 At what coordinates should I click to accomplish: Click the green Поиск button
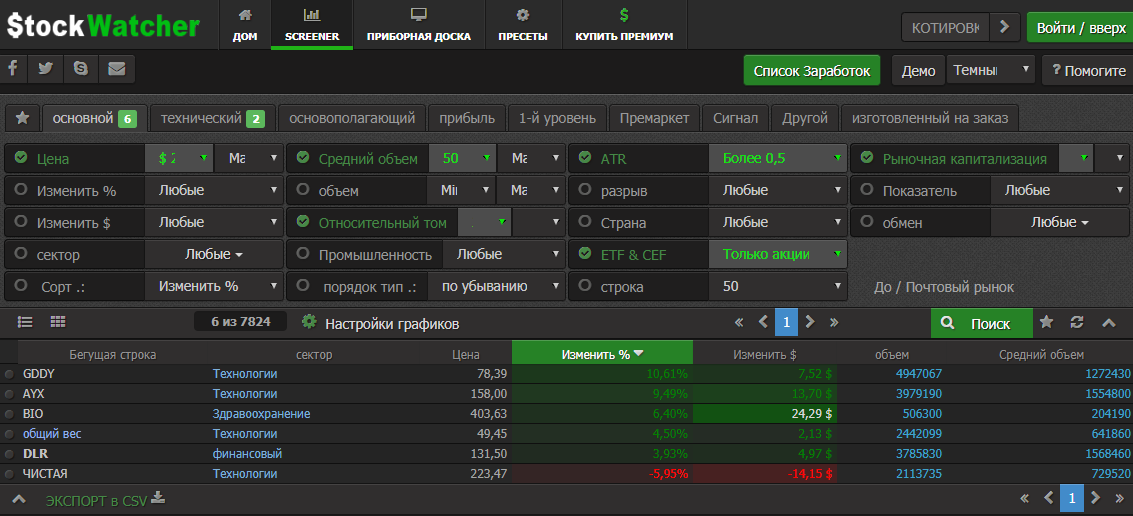click(979, 323)
